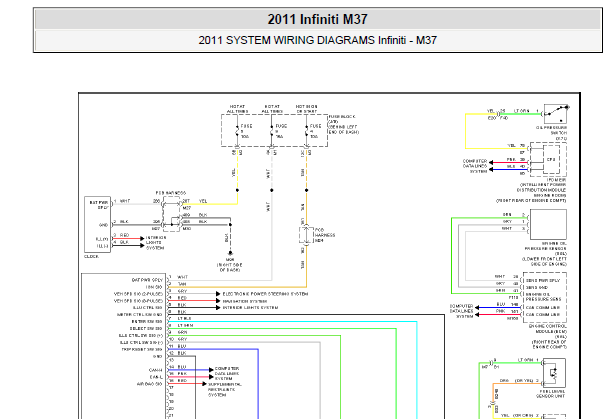
Task: Click the 'ENGINE CONTROL MODULE (ECM)' label
Action: pyautogui.click(x=549, y=337)
